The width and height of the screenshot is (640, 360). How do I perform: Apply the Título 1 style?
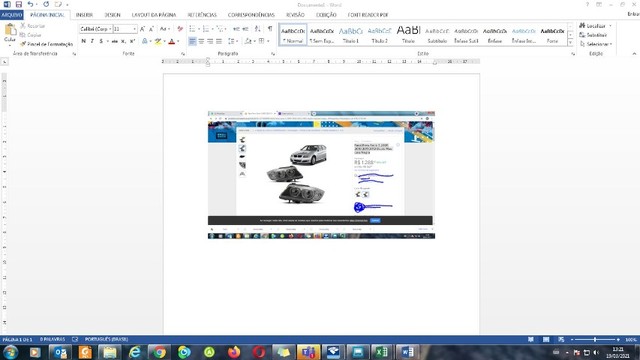click(x=351, y=35)
